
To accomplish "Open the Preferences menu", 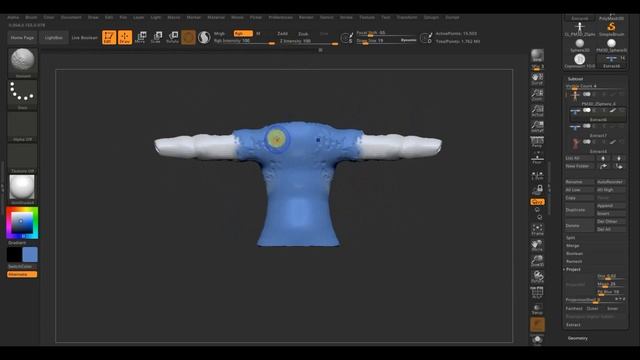I will 281,18.
